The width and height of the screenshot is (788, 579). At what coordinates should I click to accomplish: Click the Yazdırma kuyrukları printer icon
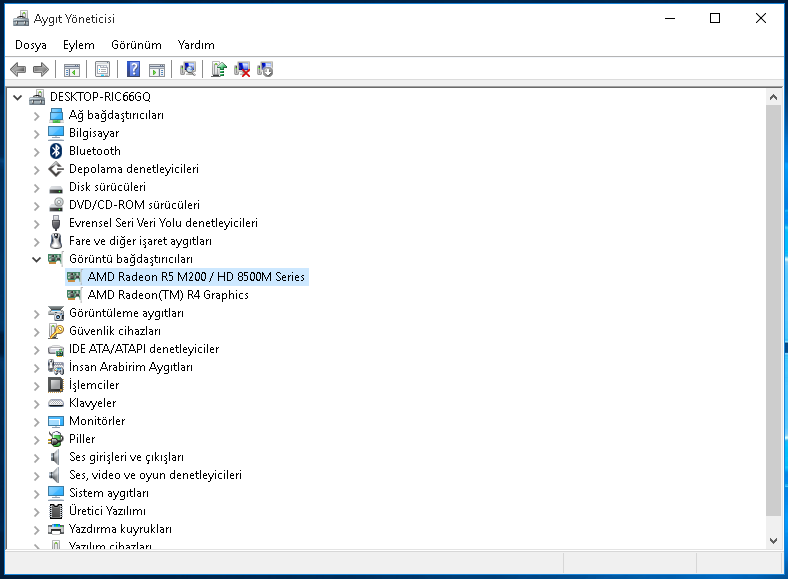56,529
